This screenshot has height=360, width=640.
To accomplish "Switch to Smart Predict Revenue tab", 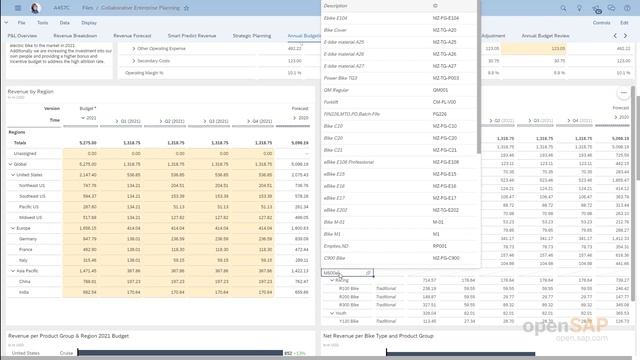I will pyautogui.click(x=192, y=36).
